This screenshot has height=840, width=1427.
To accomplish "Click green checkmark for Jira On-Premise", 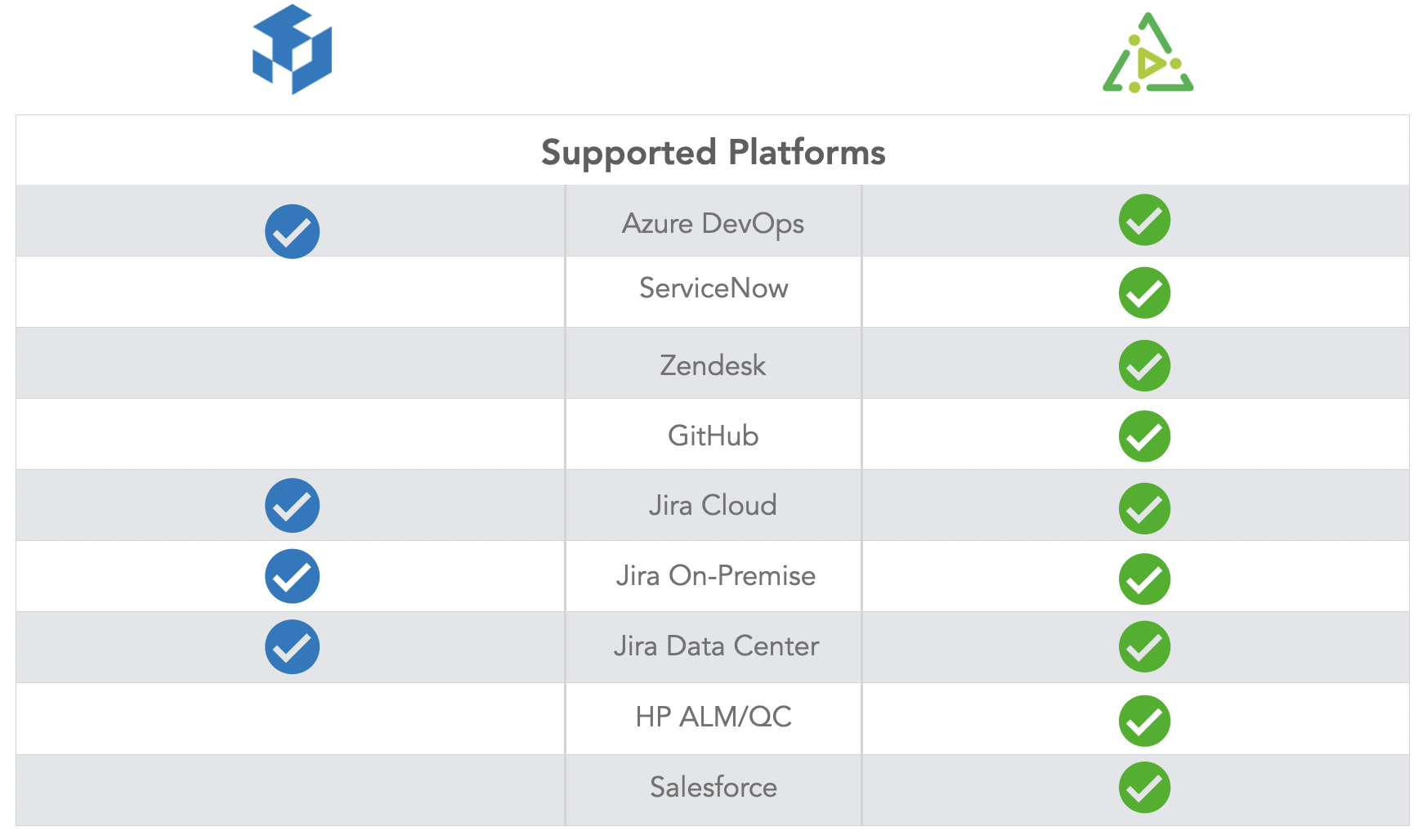I will 1144,579.
